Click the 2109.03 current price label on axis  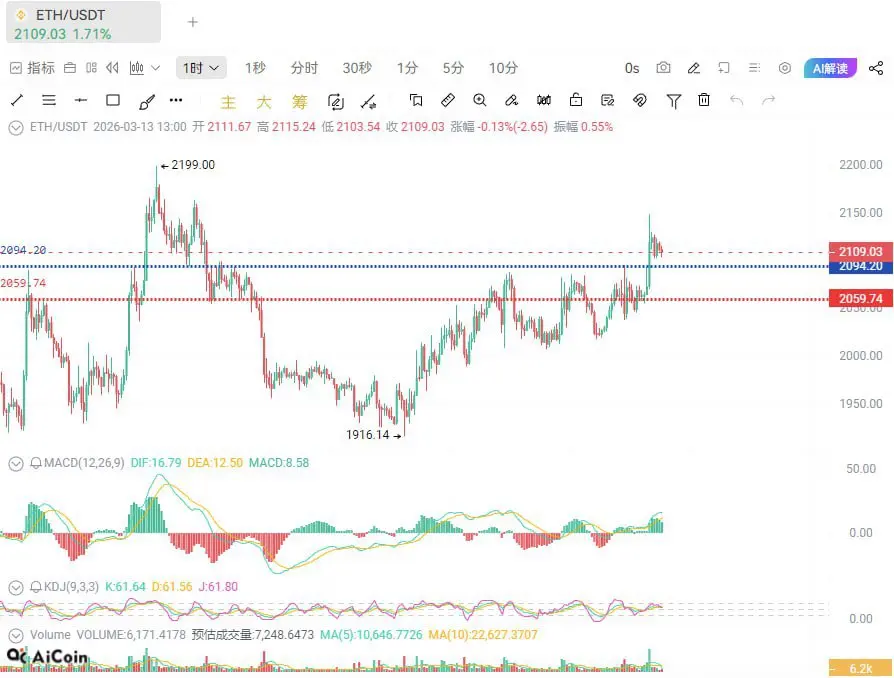tap(860, 251)
